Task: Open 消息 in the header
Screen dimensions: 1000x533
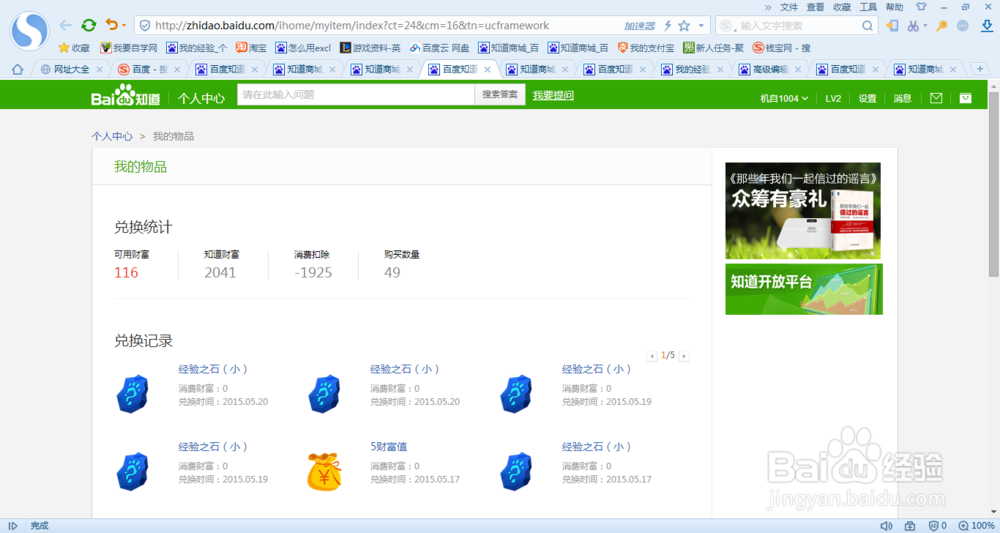Action: tap(902, 98)
